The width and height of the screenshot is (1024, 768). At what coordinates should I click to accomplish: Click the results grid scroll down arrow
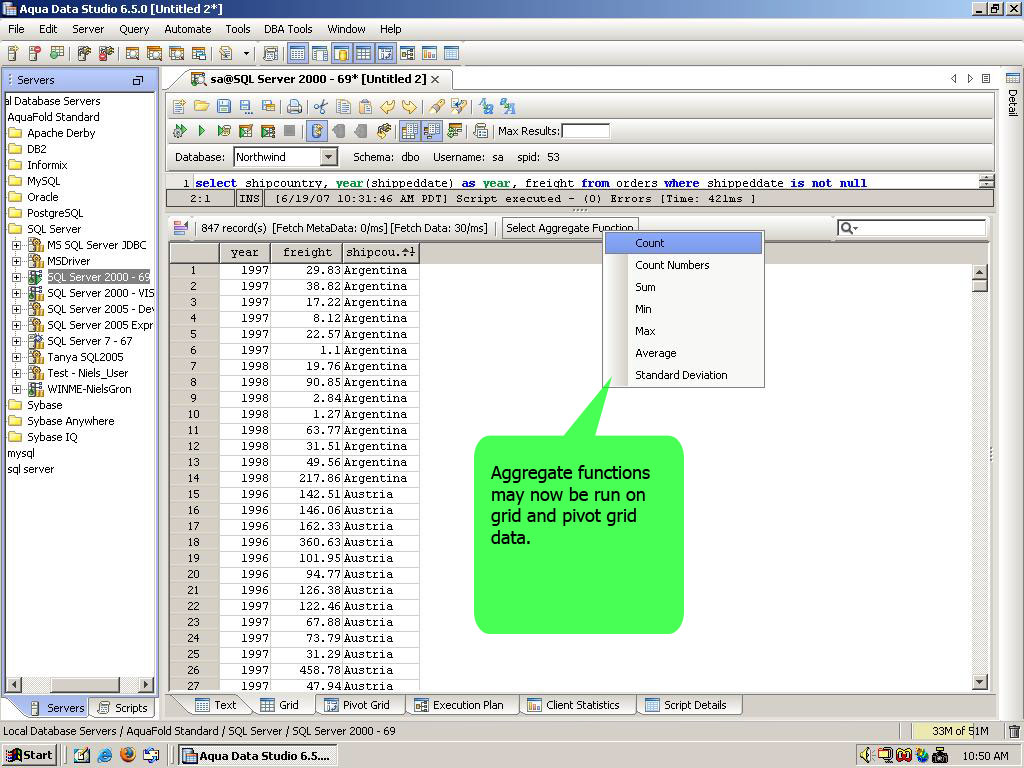click(980, 682)
